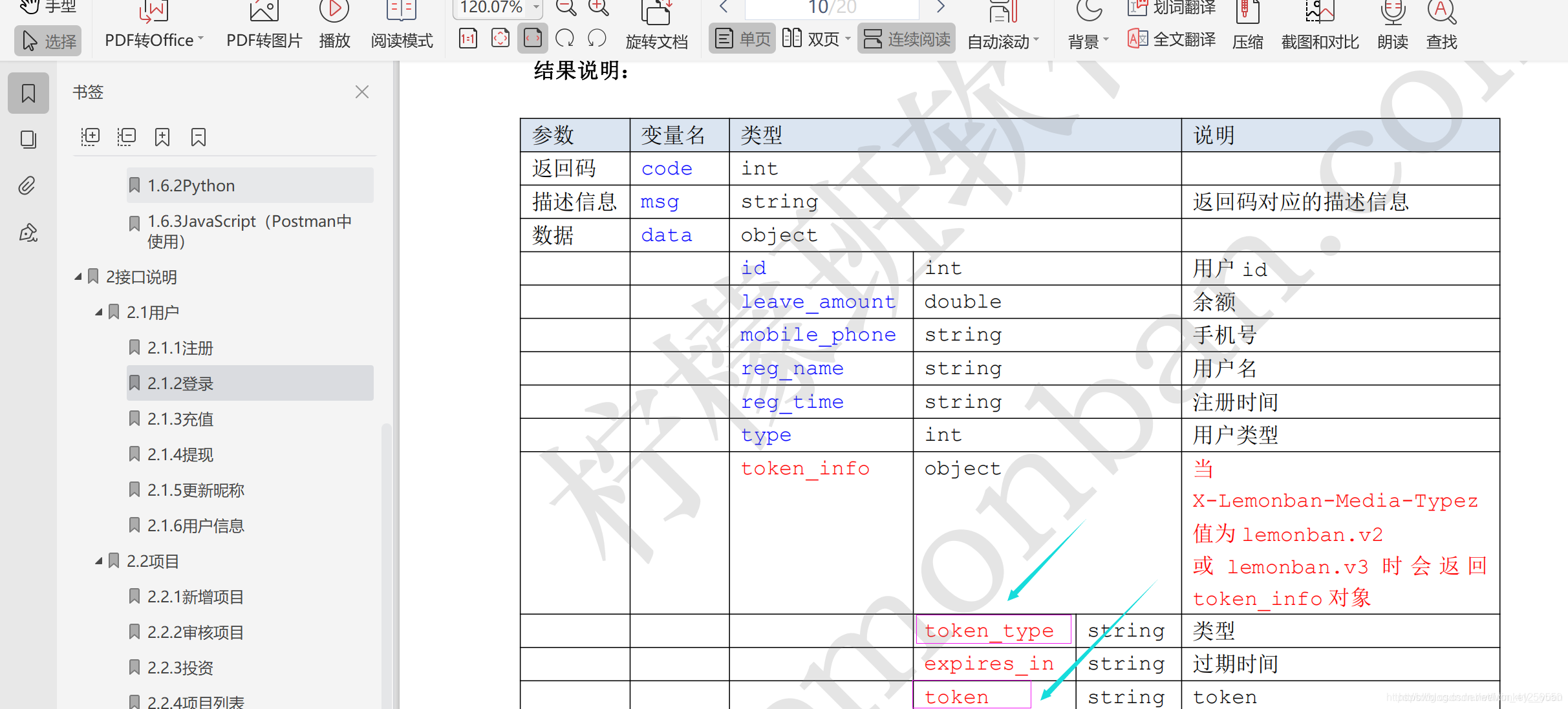Choose the fit page view icon
The height and width of the screenshot is (709, 1568).
[x=500, y=39]
